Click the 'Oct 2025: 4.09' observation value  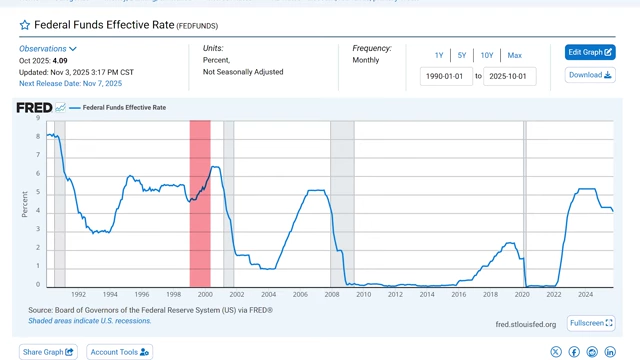point(43,60)
